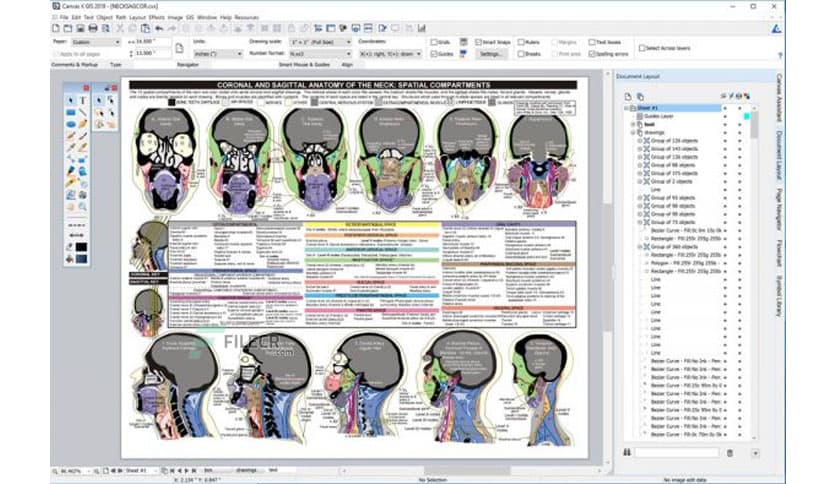The width and height of the screenshot is (836, 484).
Task: Open the Effects menu
Action: [157, 18]
